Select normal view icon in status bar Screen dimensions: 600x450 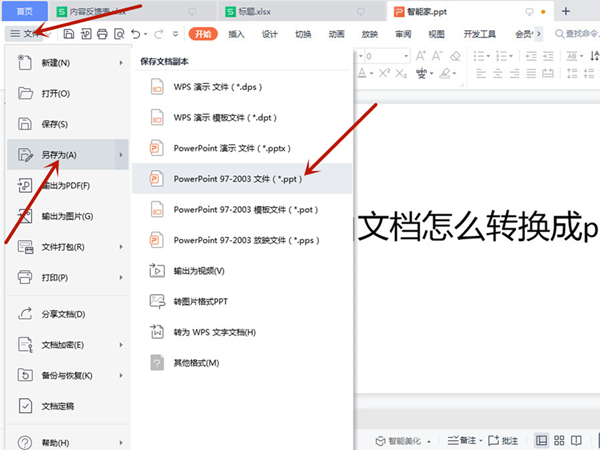pos(541,440)
